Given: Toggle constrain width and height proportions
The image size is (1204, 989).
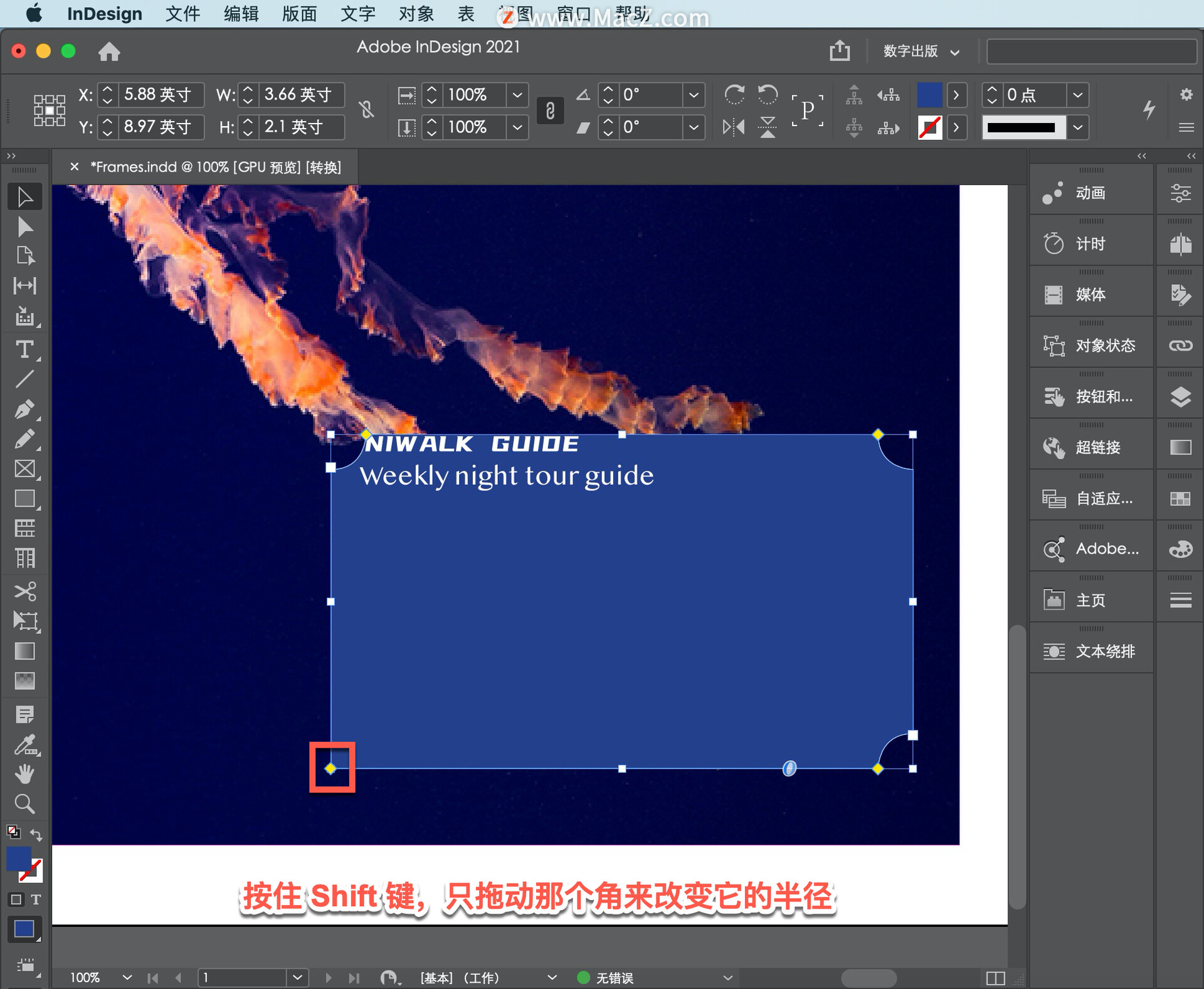Looking at the screenshot, I should 367,110.
